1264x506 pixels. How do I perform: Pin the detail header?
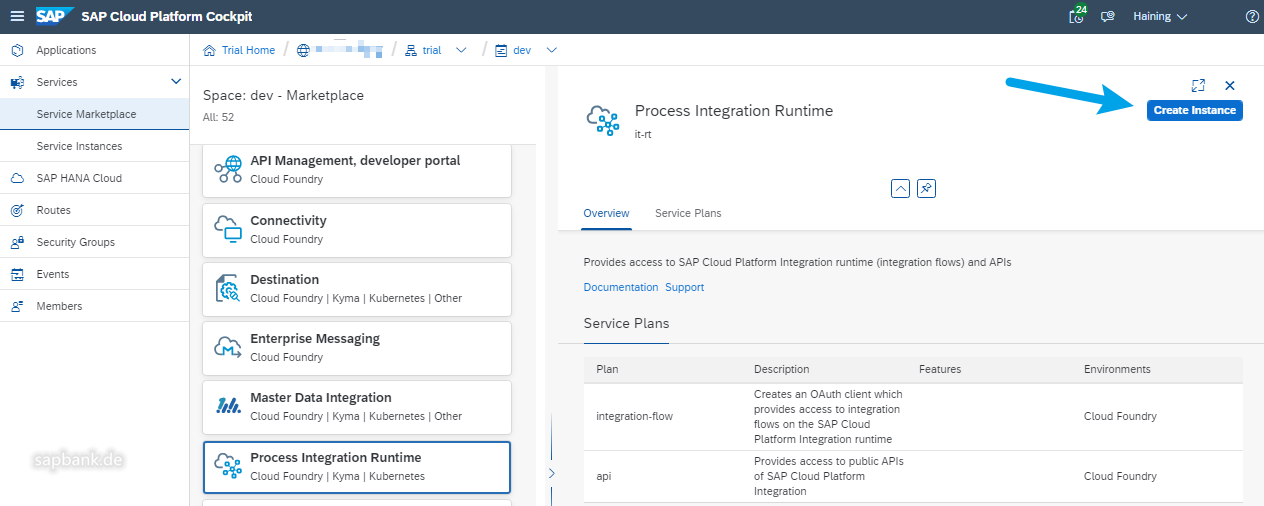tap(926, 188)
